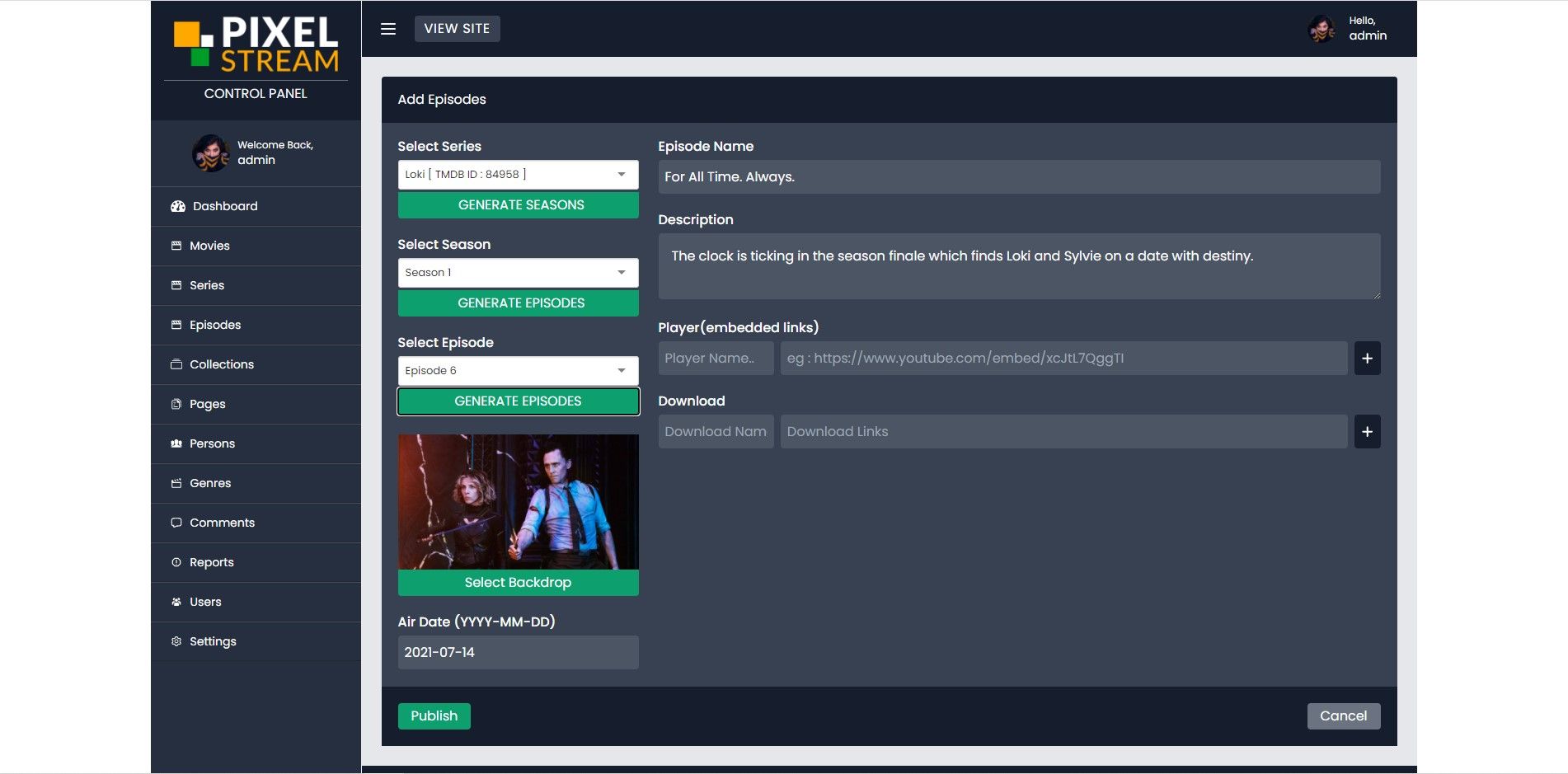Screen dimensions: 1568x774
Task: Cancel adding the episode
Action: coord(1344,716)
